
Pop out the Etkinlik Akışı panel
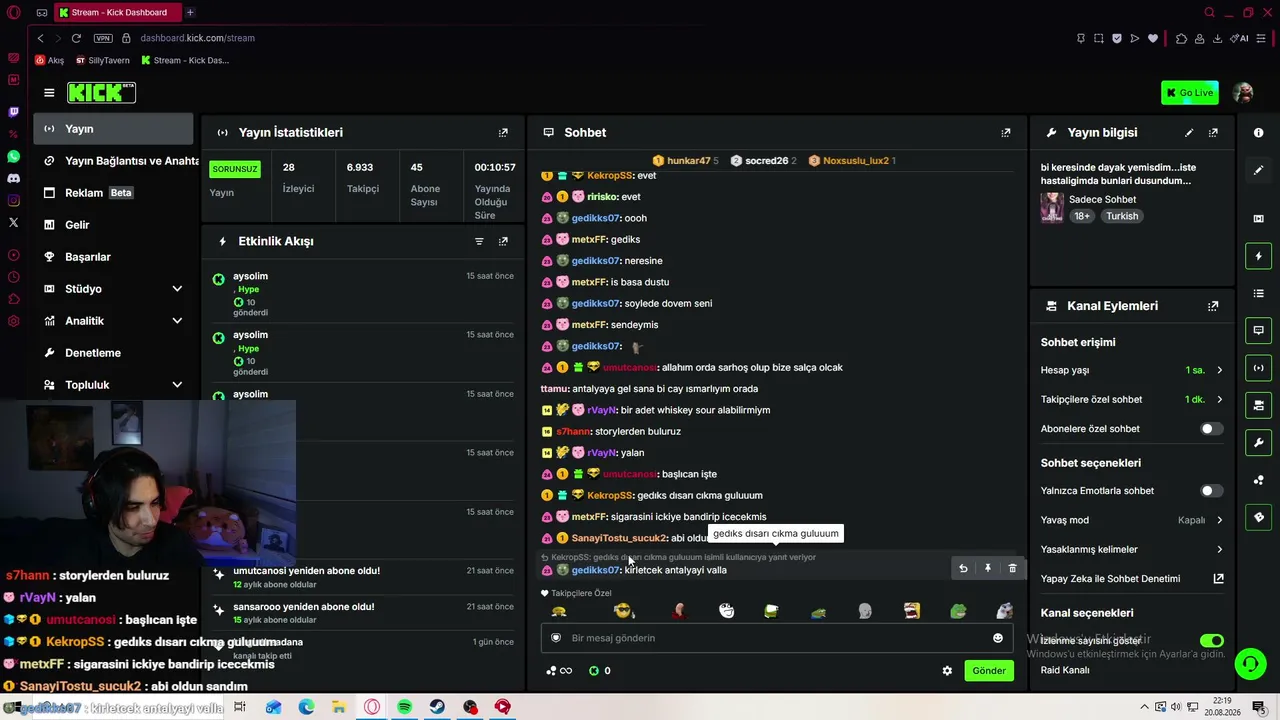(503, 241)
